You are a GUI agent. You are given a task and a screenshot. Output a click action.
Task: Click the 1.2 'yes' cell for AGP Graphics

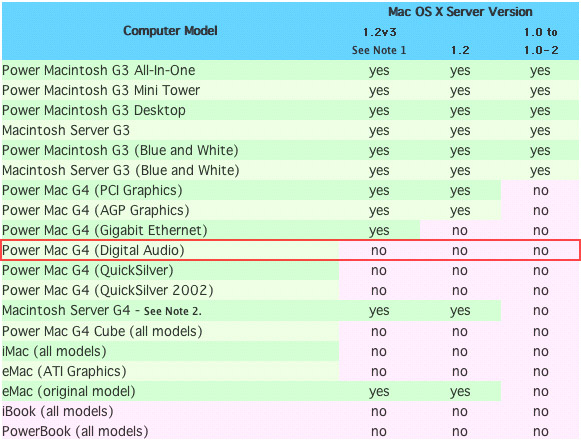pos(460,210)
